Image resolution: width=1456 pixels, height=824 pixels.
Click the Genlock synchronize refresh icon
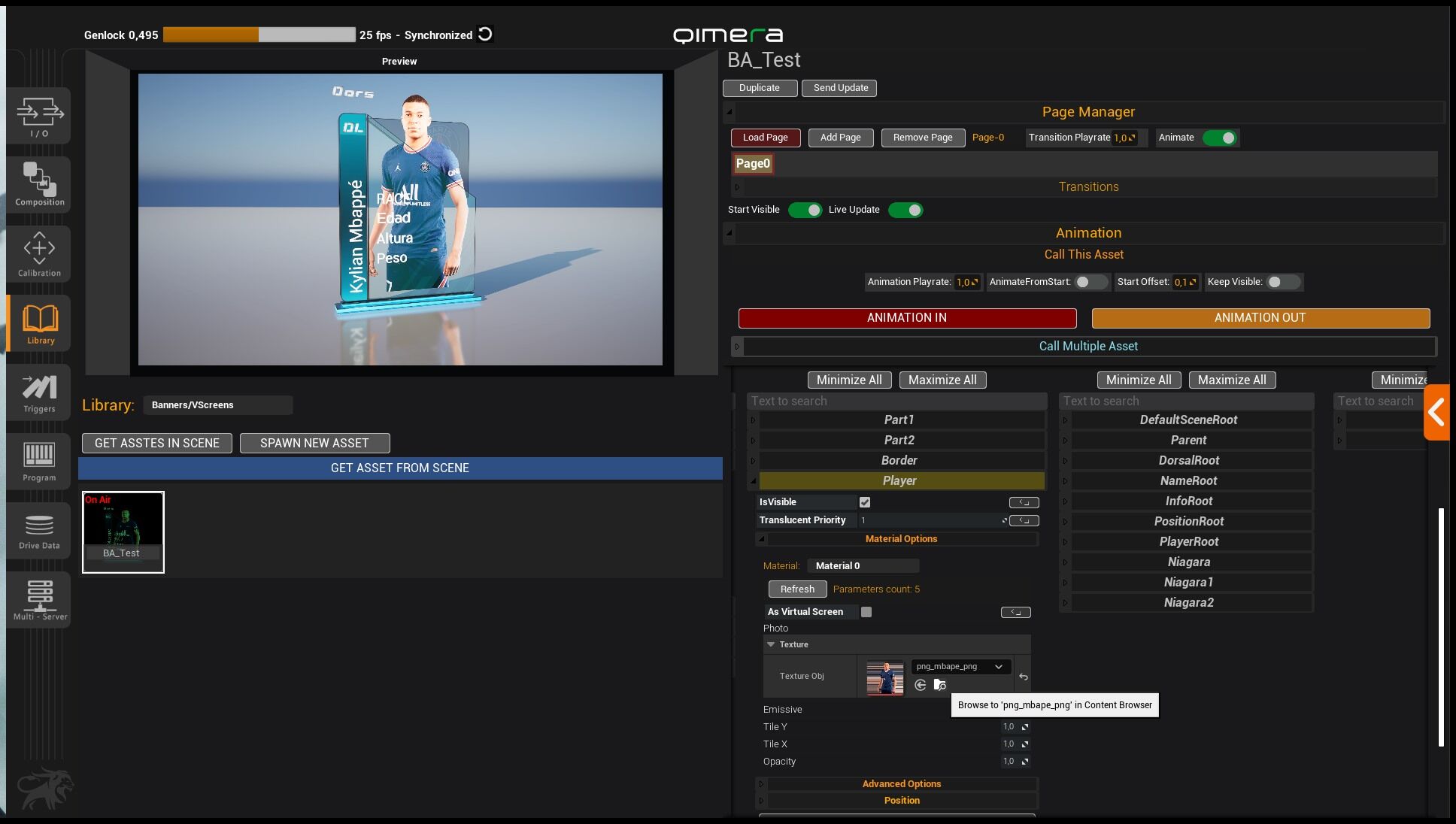pos(486,35)
